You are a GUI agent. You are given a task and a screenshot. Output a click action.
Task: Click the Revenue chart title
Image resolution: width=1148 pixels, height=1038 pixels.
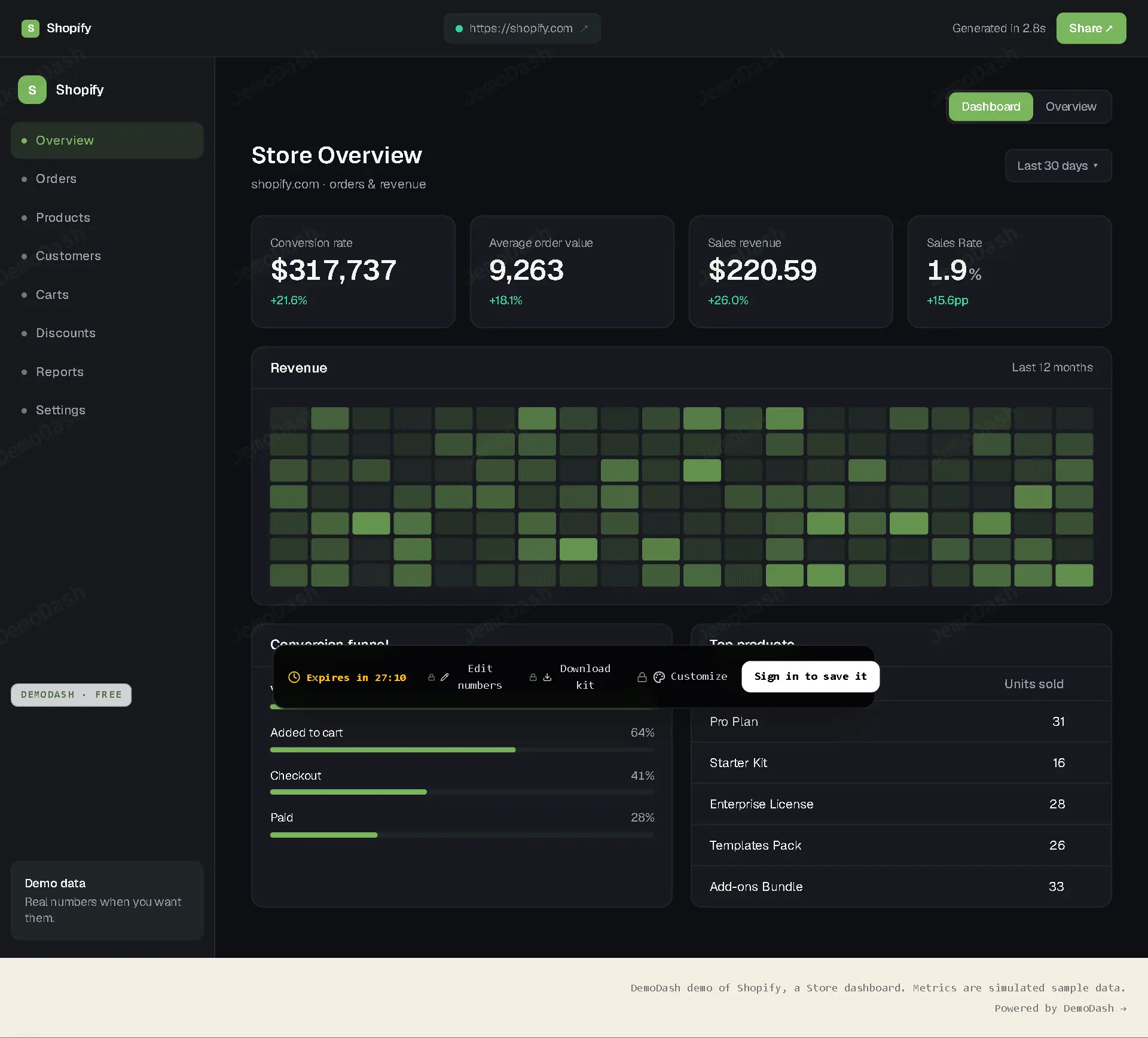click(299, 368)
